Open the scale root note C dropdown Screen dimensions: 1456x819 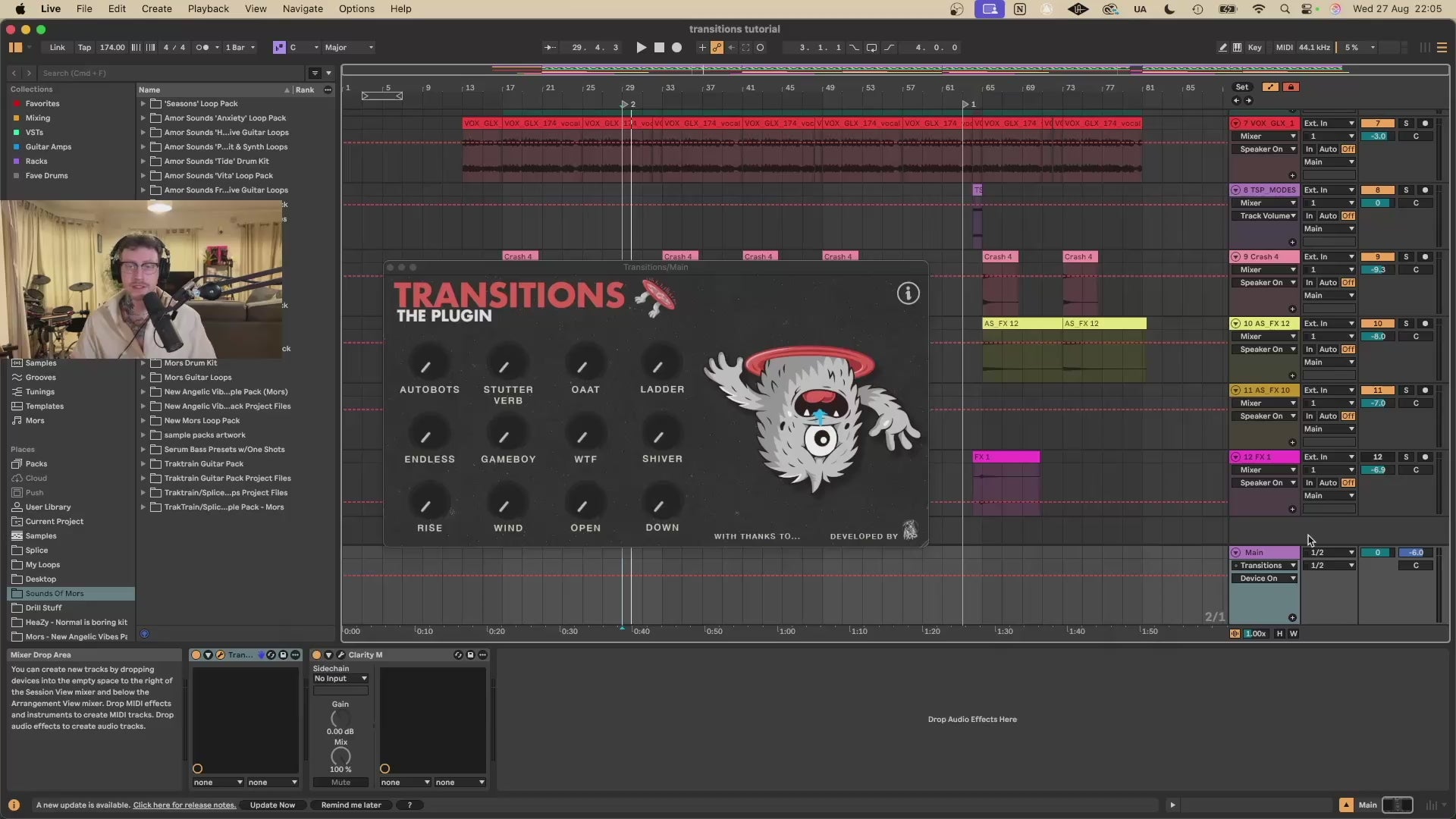pos(303,47)
